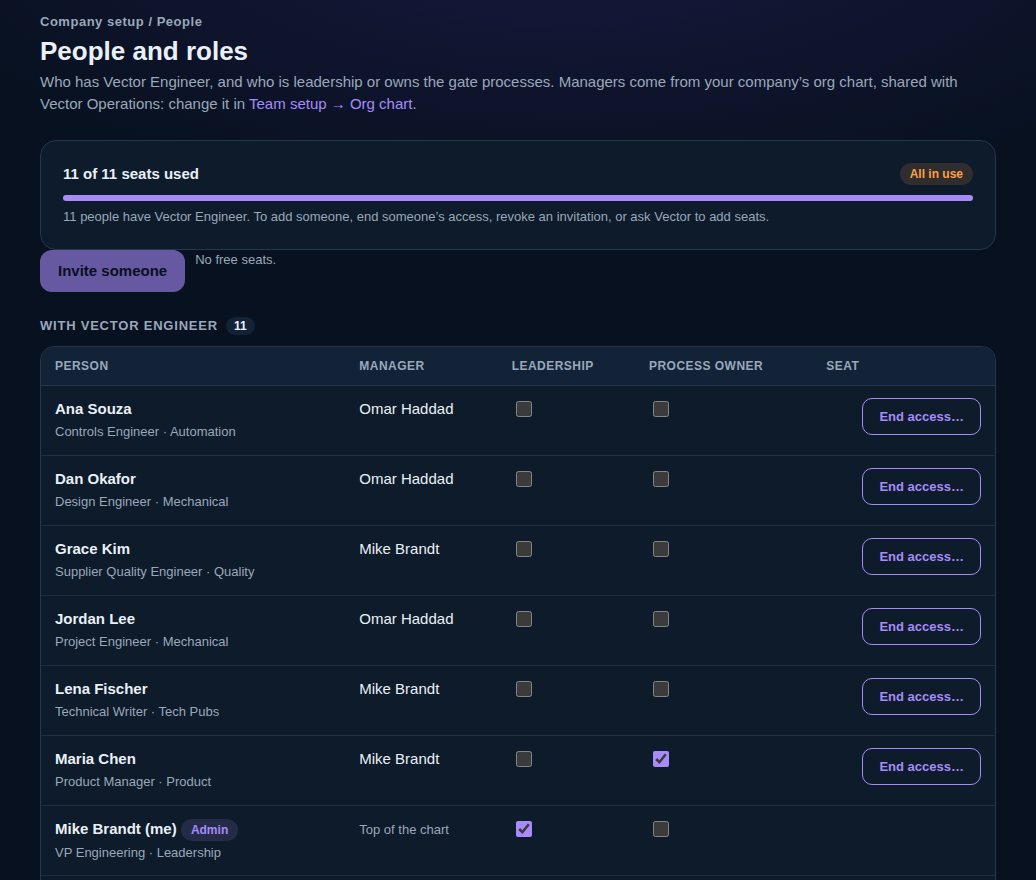Open the Team setup → Org chart link

(331, 104)
